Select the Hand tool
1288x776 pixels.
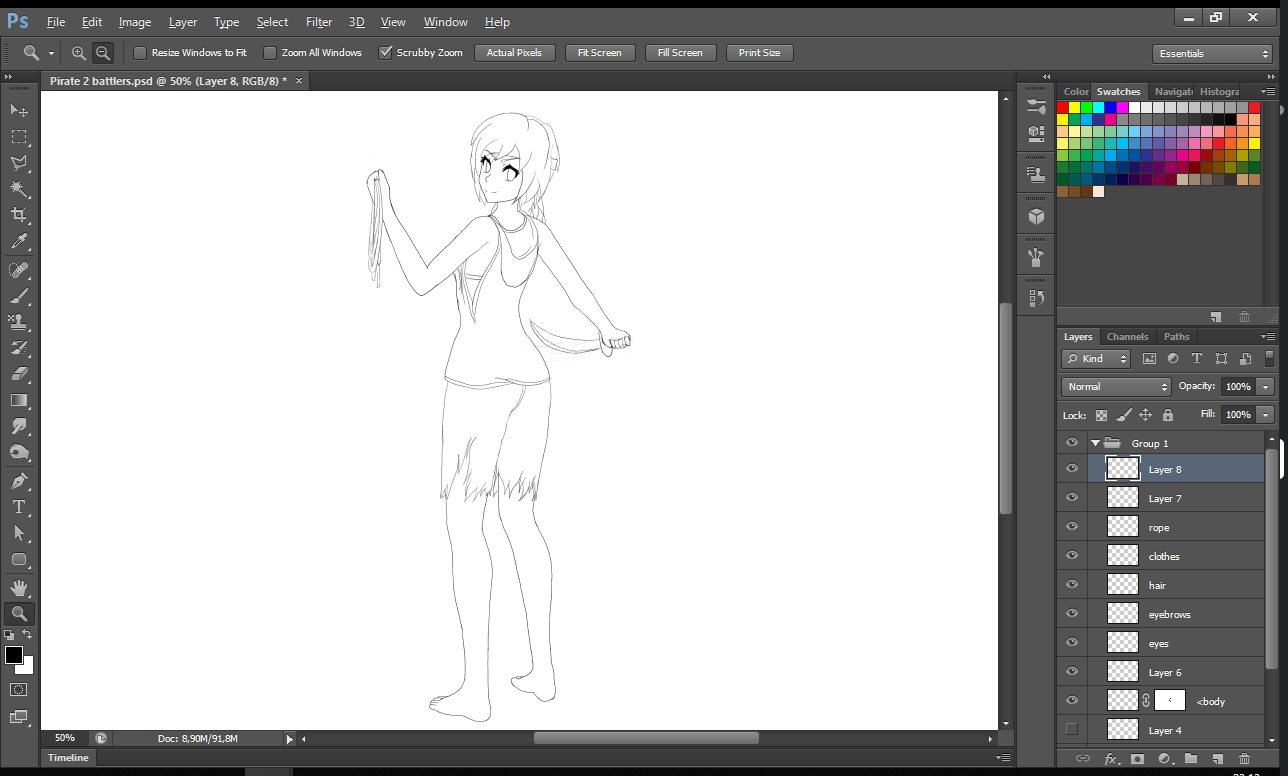(x=19, y=588)
